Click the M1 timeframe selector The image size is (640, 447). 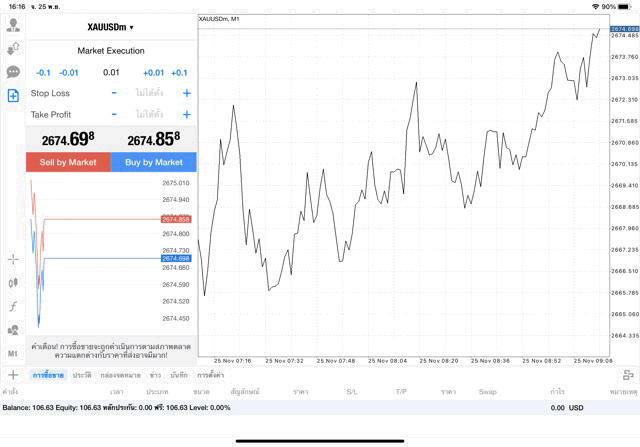tap(13, 353)
